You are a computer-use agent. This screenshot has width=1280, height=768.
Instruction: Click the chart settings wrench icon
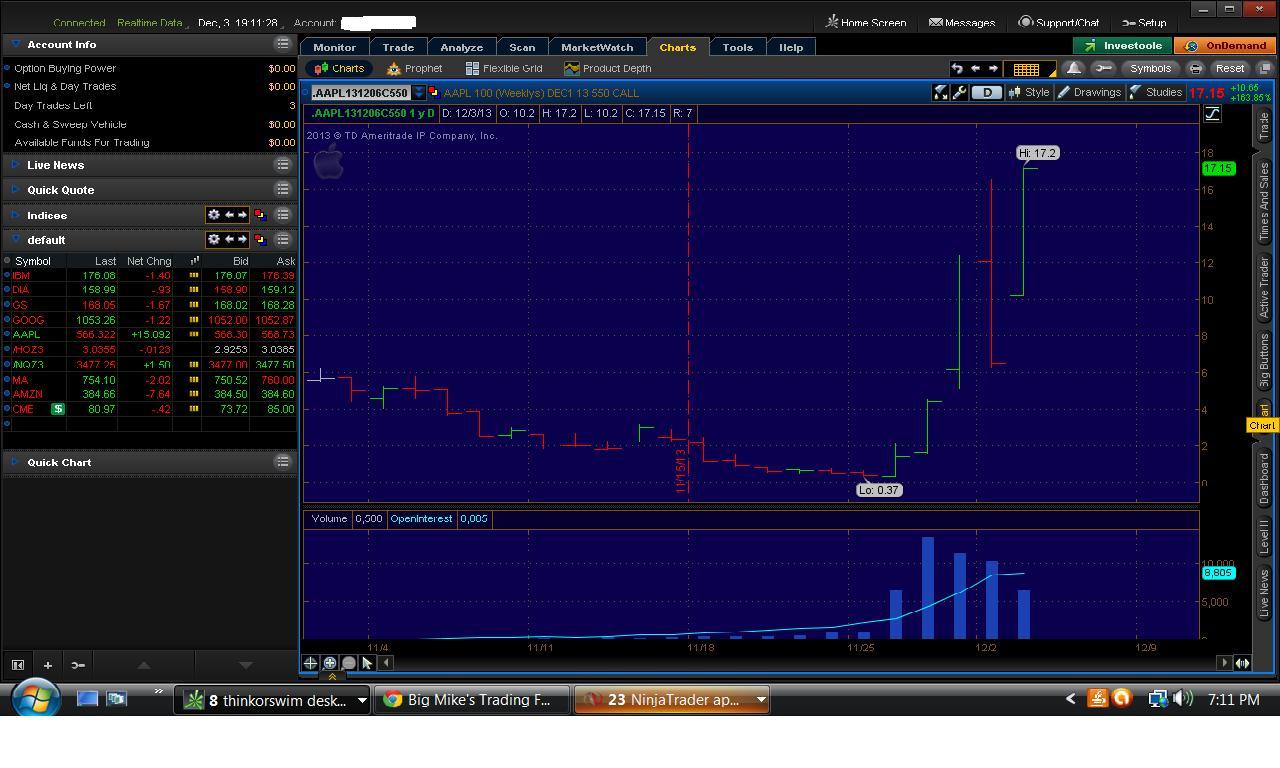pos(959,92)
